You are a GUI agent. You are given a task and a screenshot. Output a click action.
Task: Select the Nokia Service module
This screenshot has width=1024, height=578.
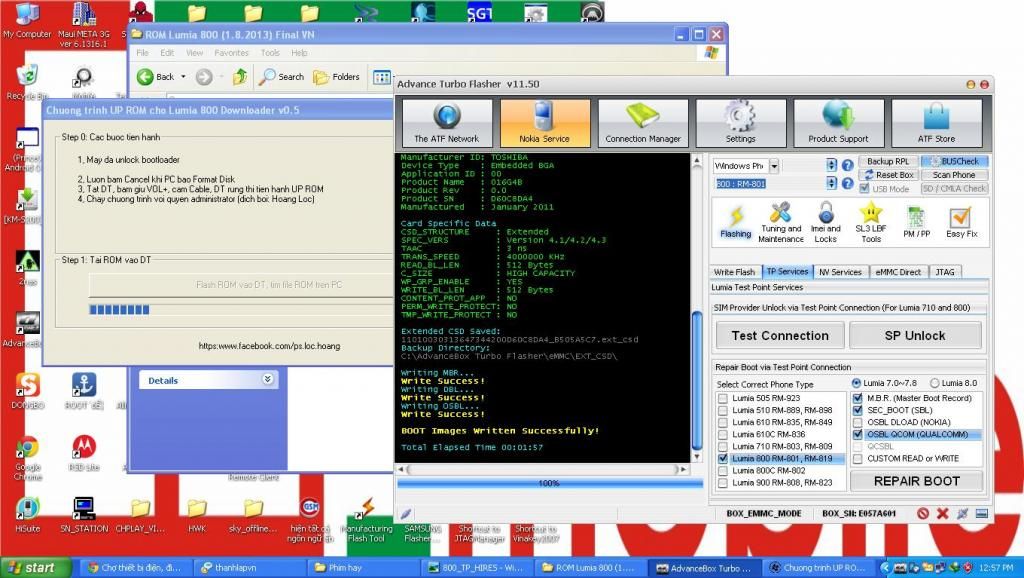pyautogui.click(x=545, y=123)
